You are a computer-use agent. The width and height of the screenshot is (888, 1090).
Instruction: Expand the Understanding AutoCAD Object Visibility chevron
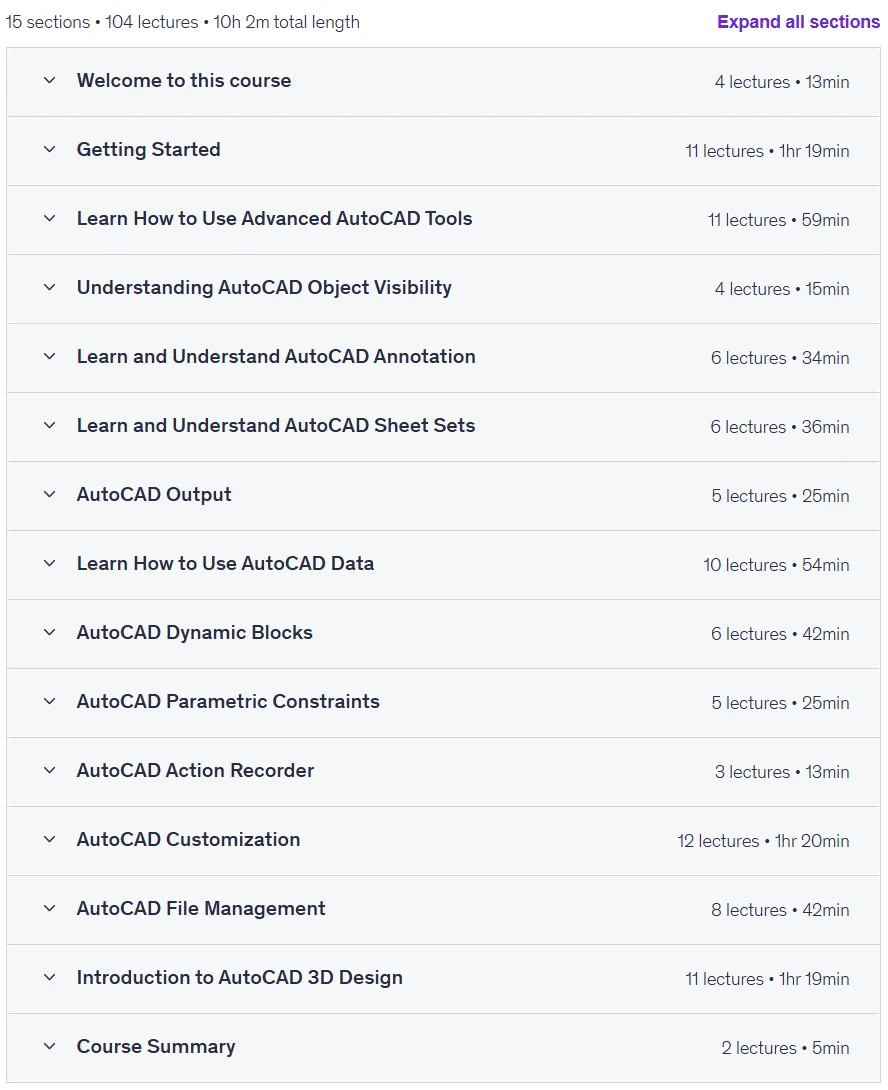pos(49,287)
